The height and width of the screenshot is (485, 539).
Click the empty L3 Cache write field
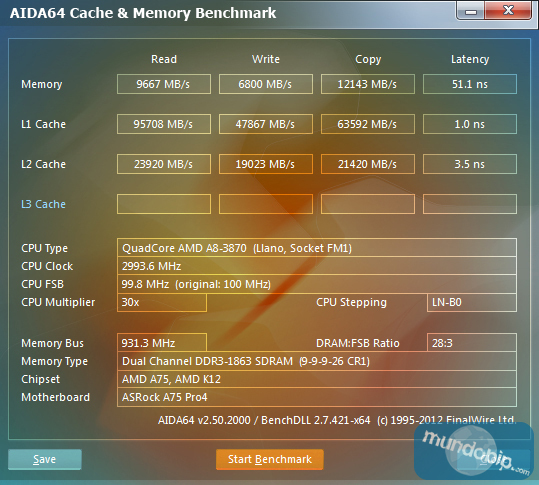[x=266, y=204]
